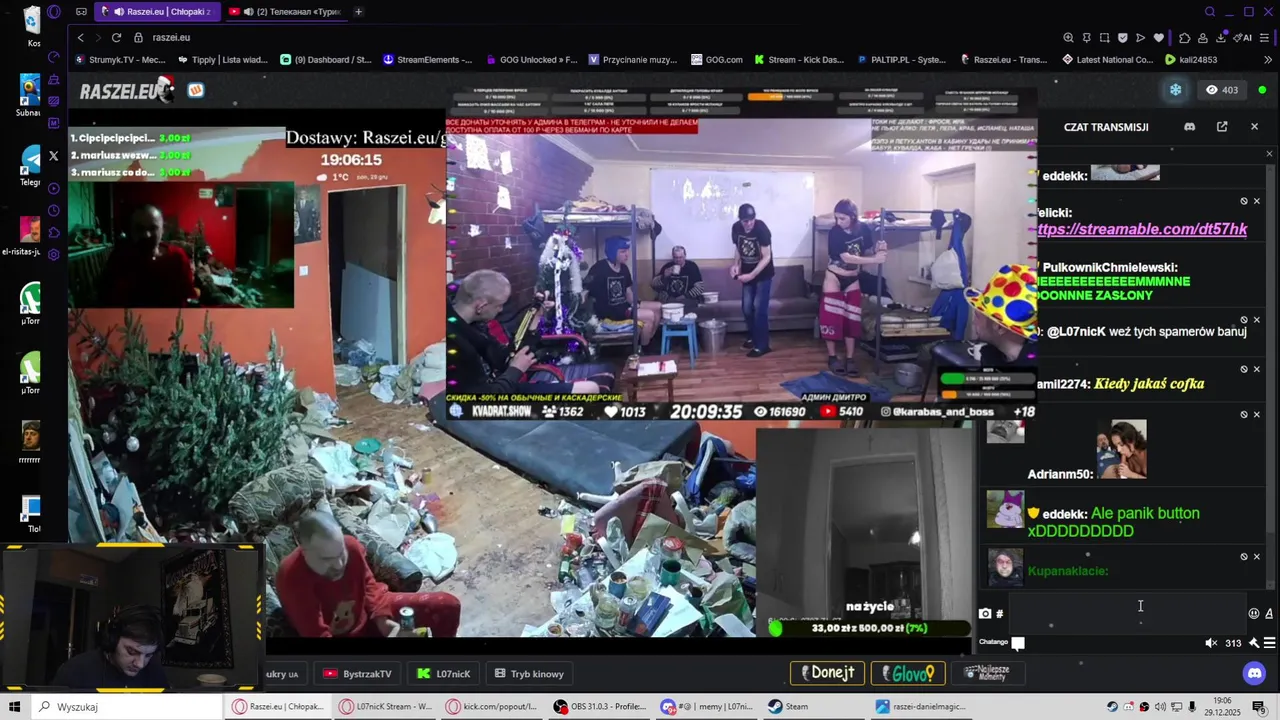
Task: Open OBS 31.0.3 from taskbar
Action: [x=601, y=707]
